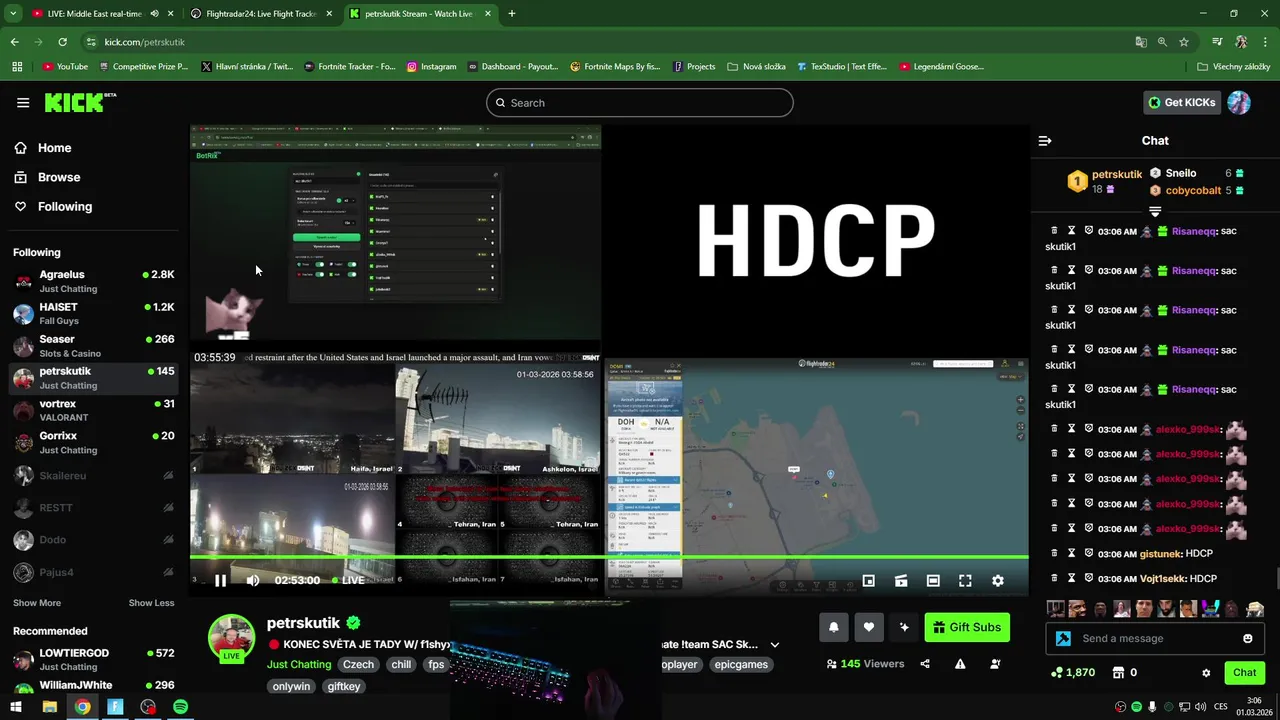Click the moderator hammer icon in chat input
This screenshot has height=720, width=1280.
1064,638
